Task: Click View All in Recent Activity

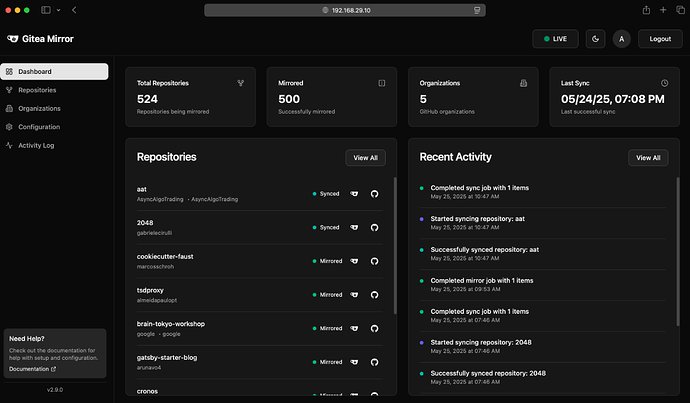Action: pyautogui.click(x=647, y=157)
